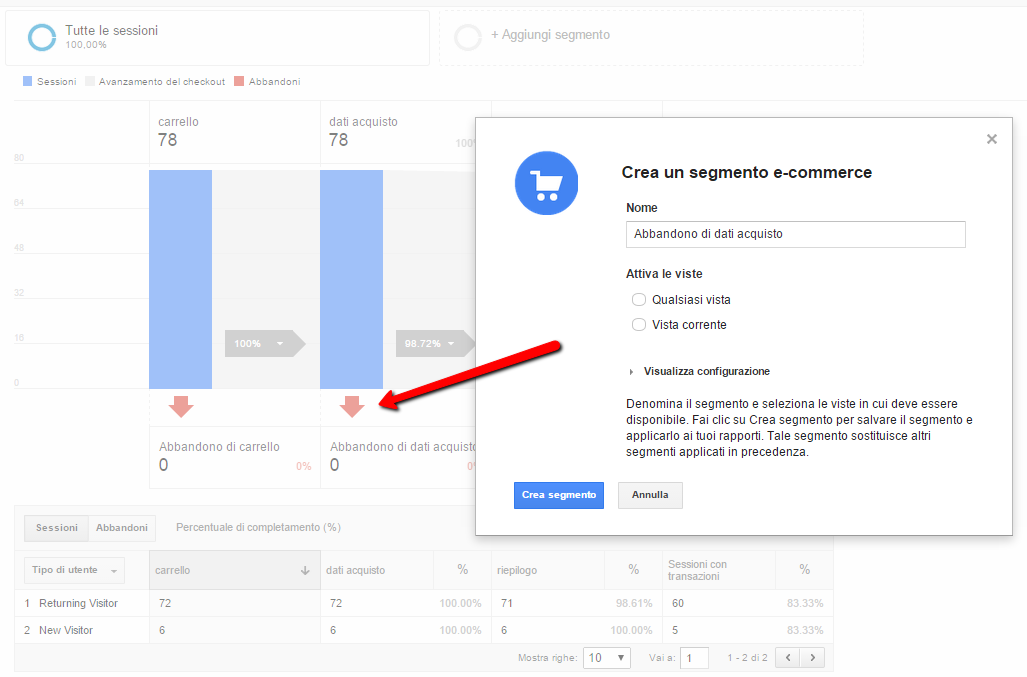Viewport: 1027px width, 677px height.
Task: Go to the previous table page
Action: coord(789,657)
